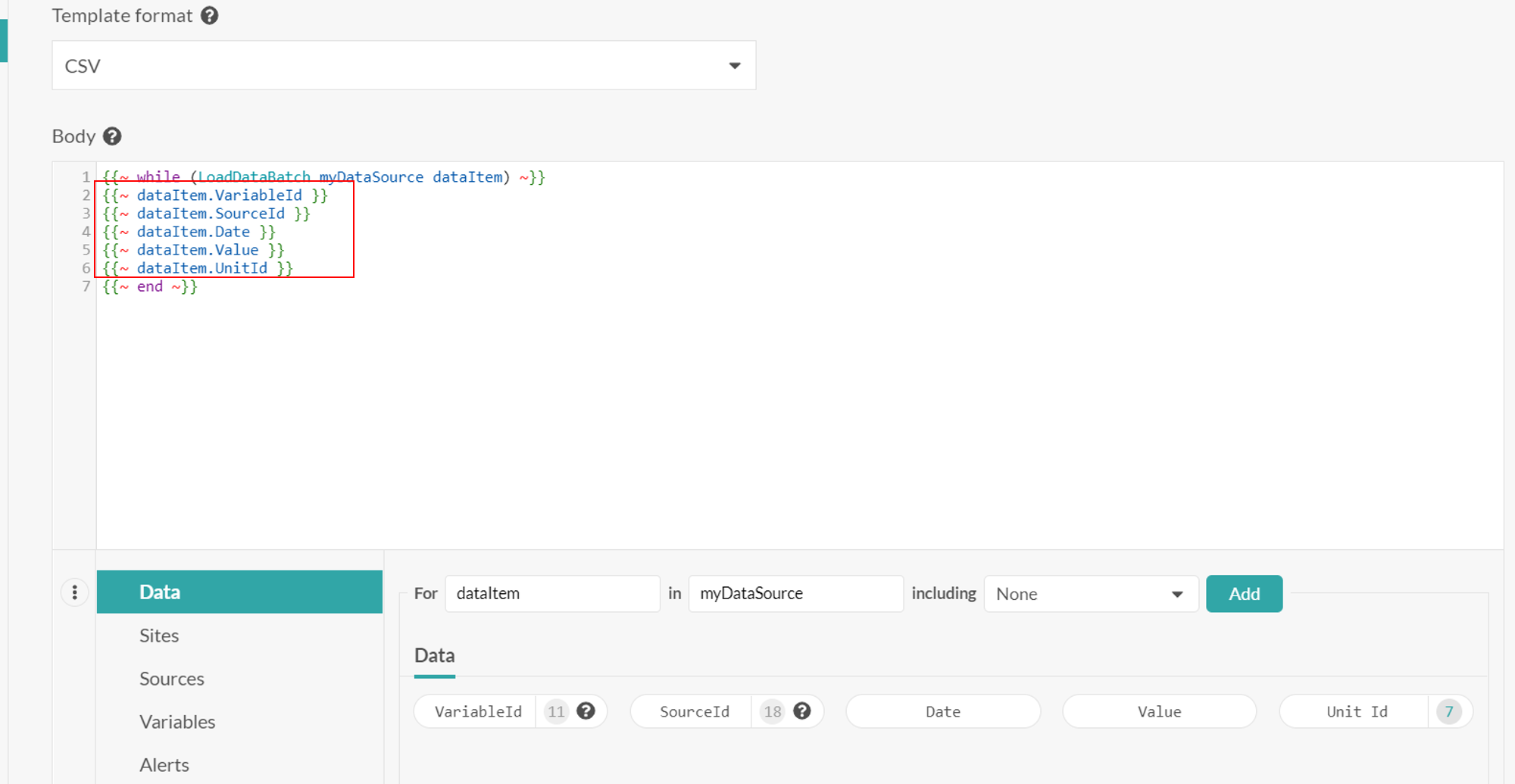Click the teal panel handle on the left edge
Image resolution: width=1515 pixels, height=784 pixels.
pyautogui.click(x=5, y=41)
